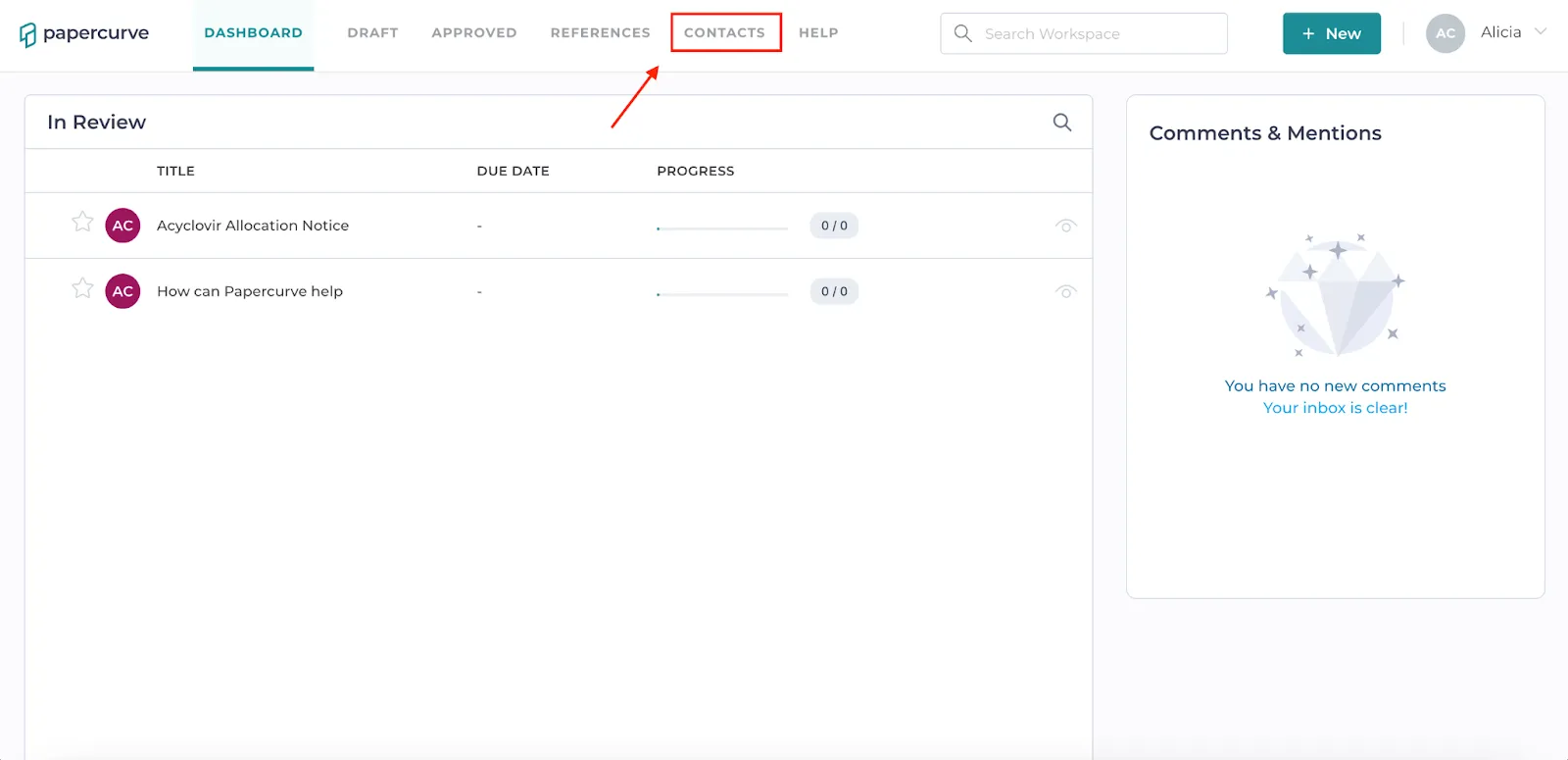Focus the Search Workspace field
The height and width of the screenshot is (760, 1568).
pyautogui.click(x=1084, y=33)
